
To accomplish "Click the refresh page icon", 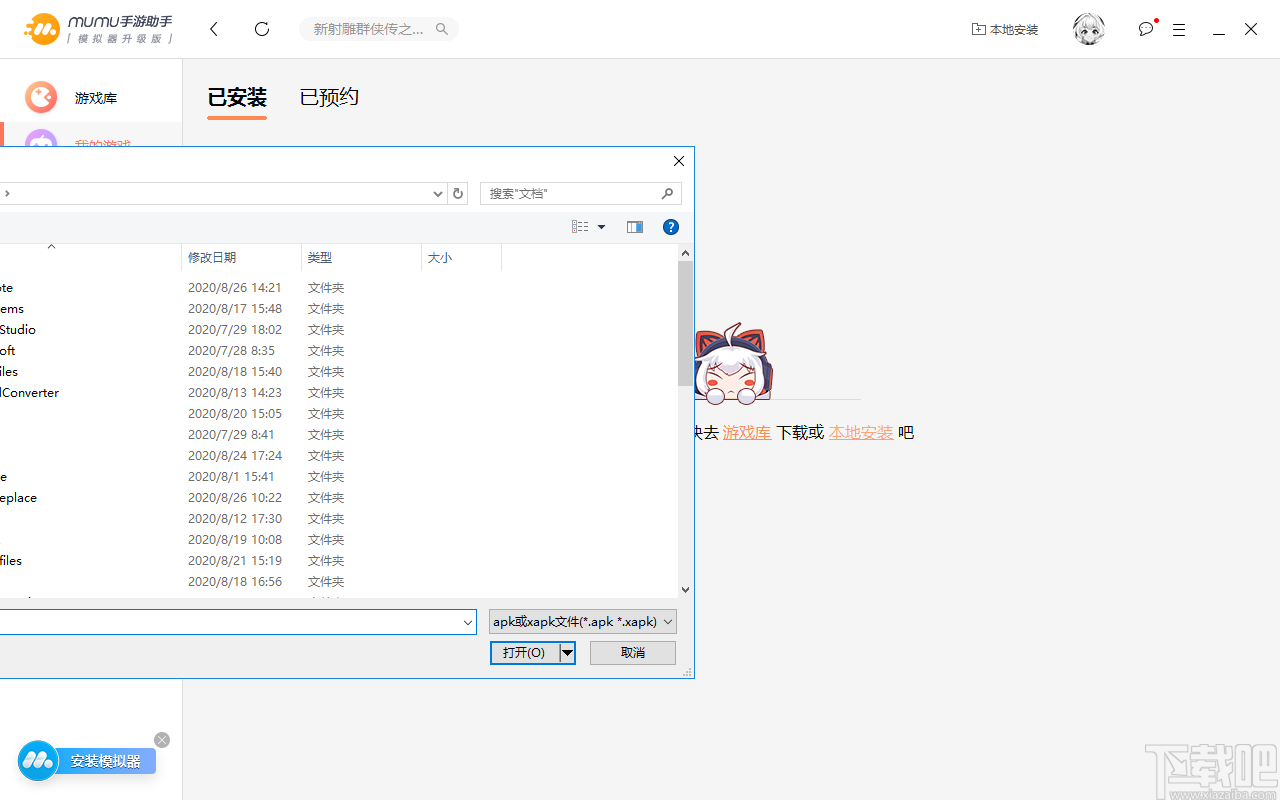I will pos(261,29).
